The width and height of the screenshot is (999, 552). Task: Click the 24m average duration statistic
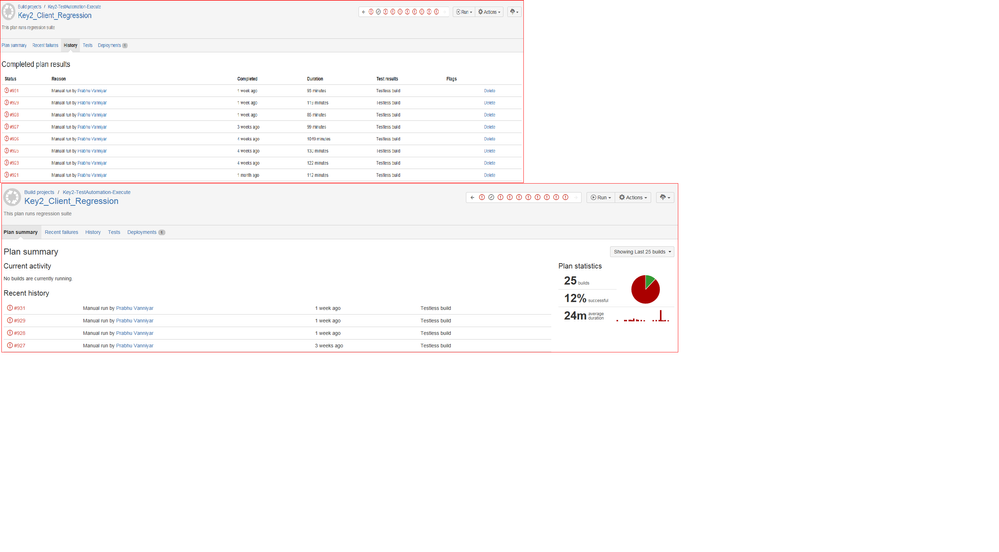click(x=584, y=316)
